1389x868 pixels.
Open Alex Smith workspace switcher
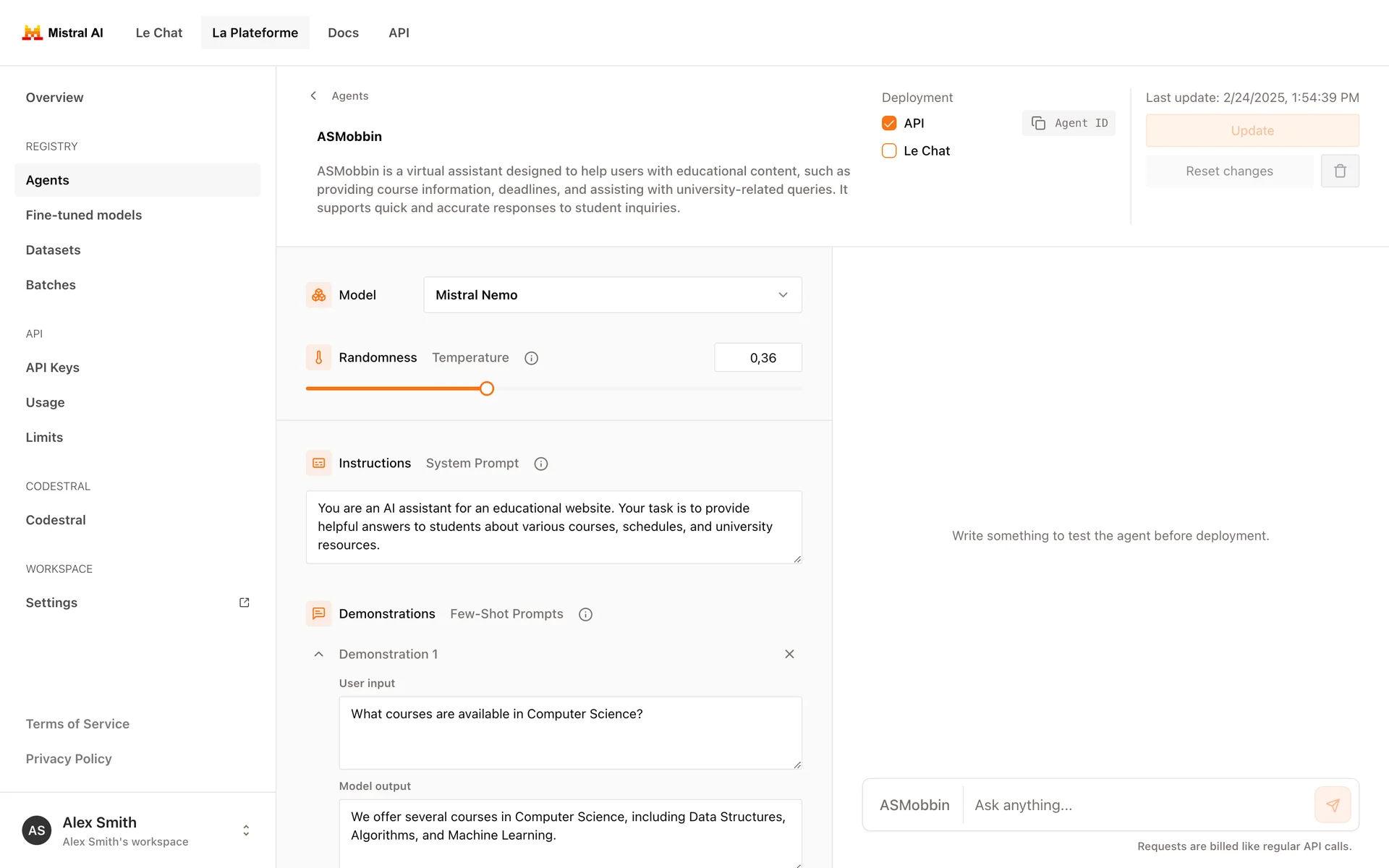point(246,830)
